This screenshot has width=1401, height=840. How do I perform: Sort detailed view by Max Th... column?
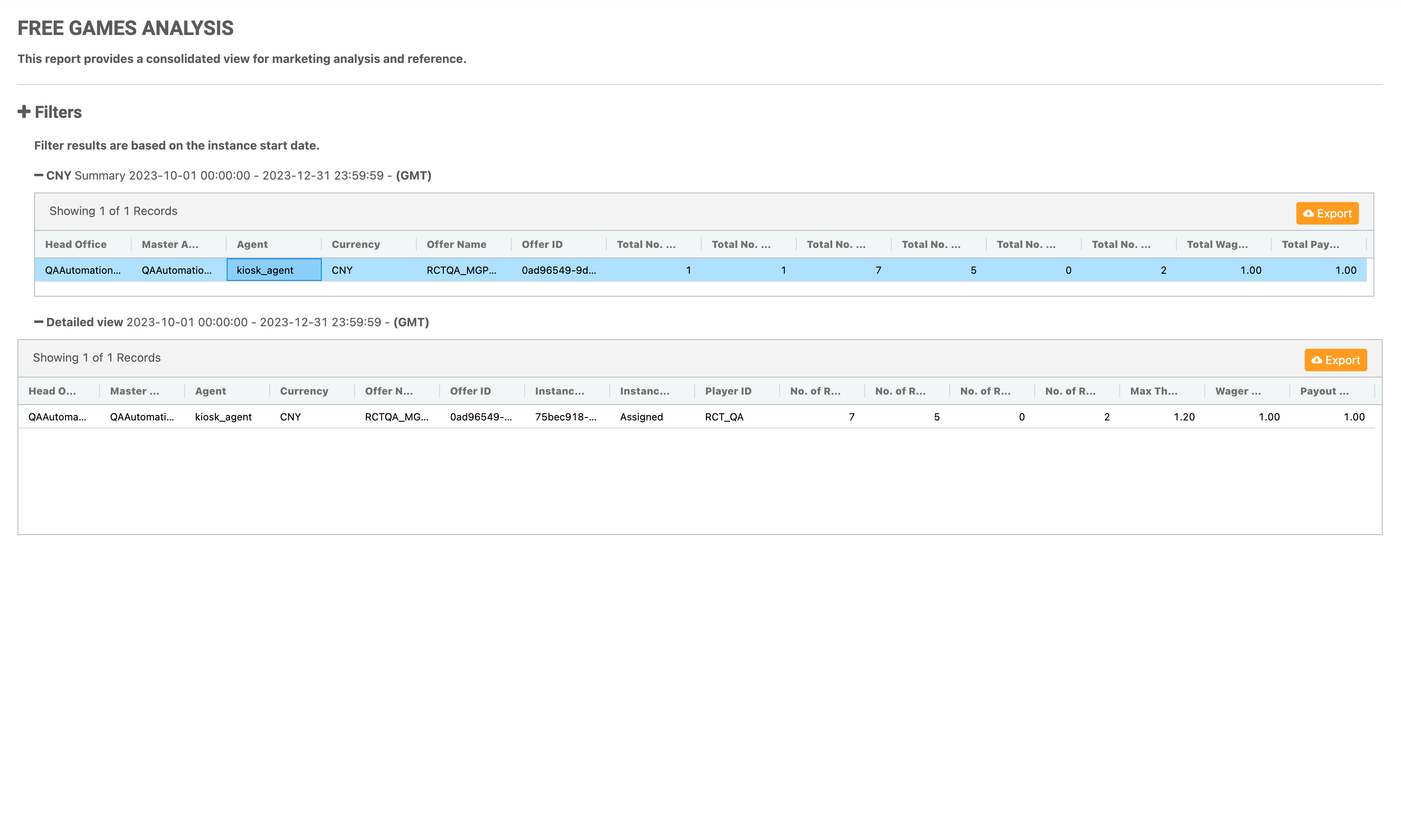(1153, 391)
